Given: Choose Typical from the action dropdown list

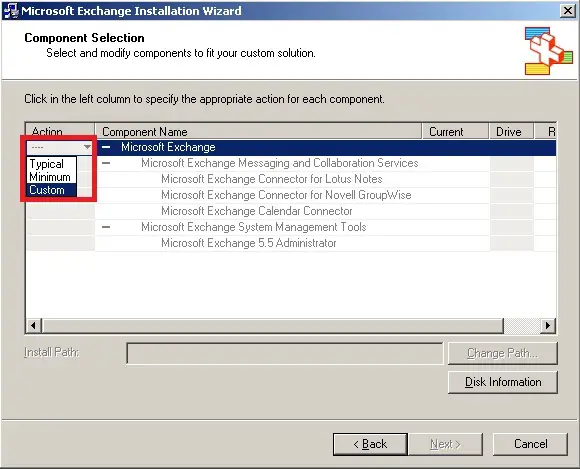Looking at the screenshot, I should point(51,163).
